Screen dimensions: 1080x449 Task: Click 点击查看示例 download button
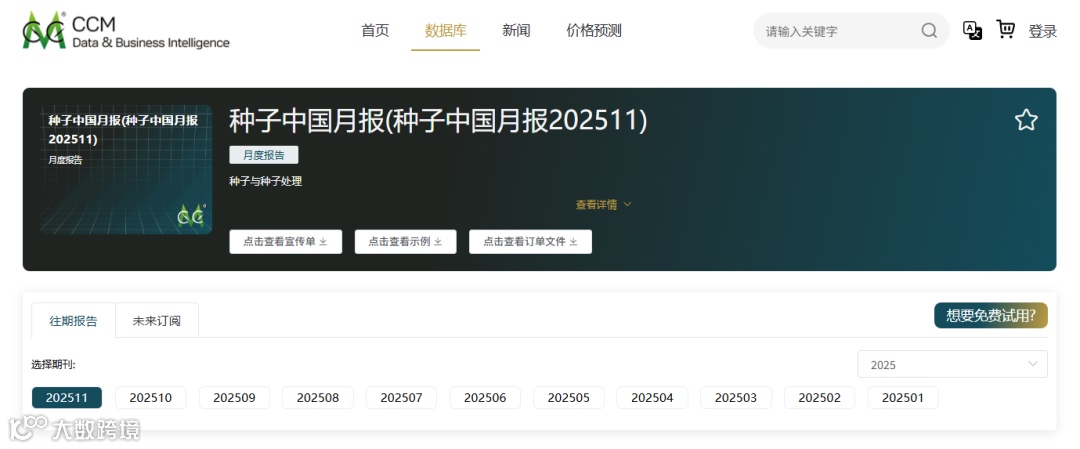click(406, 242)
